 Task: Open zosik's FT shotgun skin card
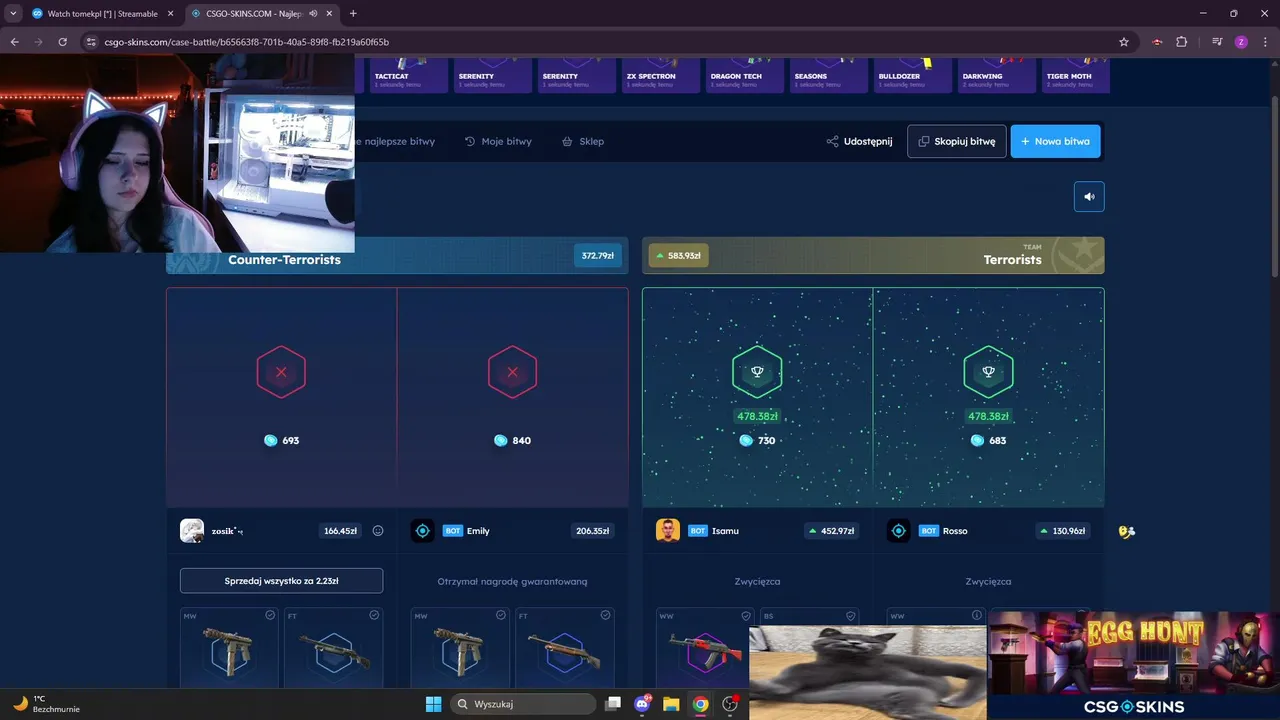point(333,647)
